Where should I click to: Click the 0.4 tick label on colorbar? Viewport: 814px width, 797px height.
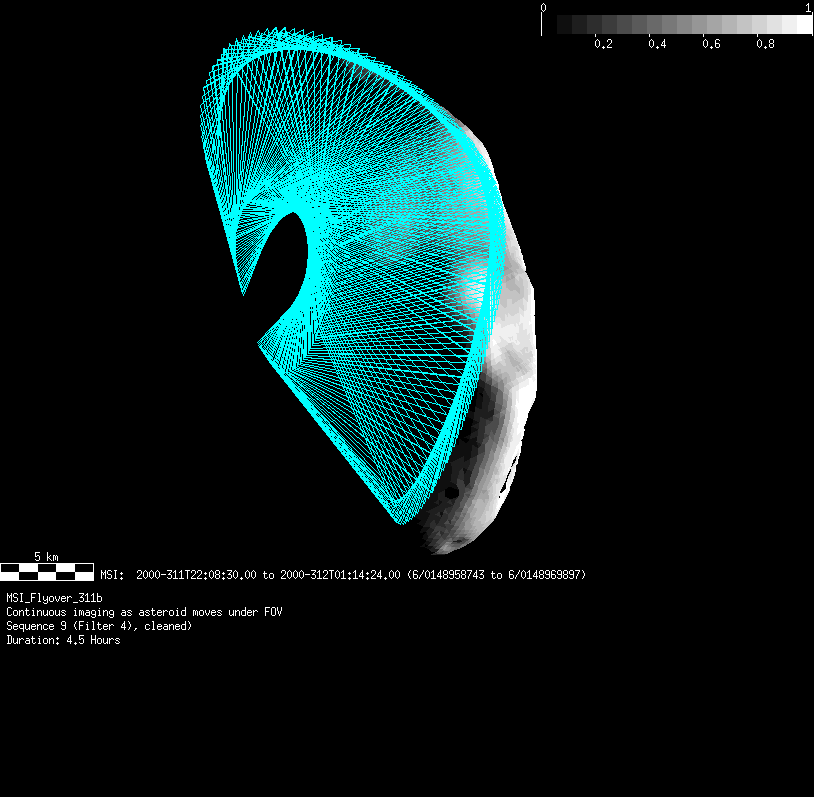point(657,45)
